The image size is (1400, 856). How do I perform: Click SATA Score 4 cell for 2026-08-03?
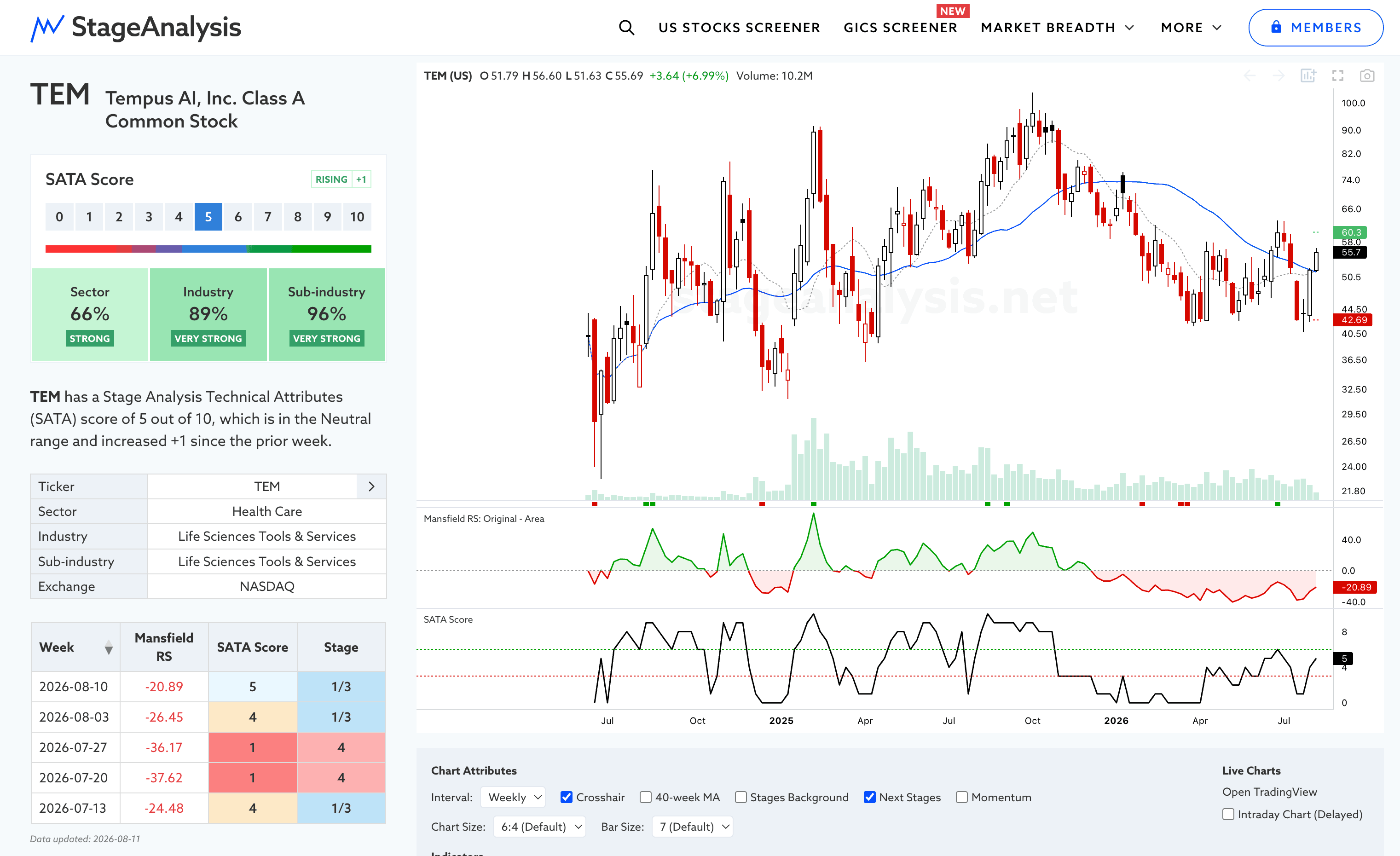(x=252, y=717)
